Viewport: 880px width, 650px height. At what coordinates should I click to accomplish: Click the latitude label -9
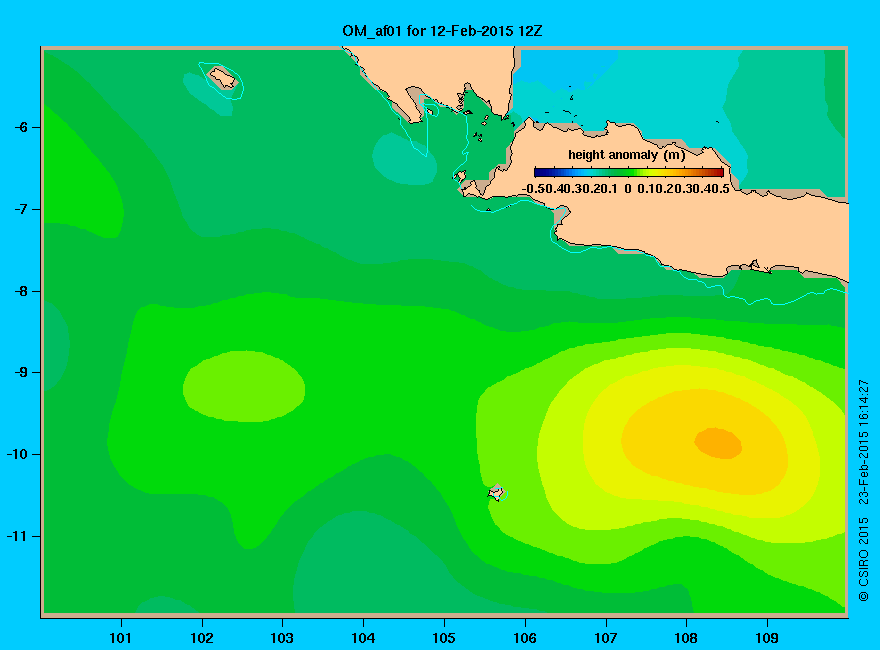click(x=20, y=373)
